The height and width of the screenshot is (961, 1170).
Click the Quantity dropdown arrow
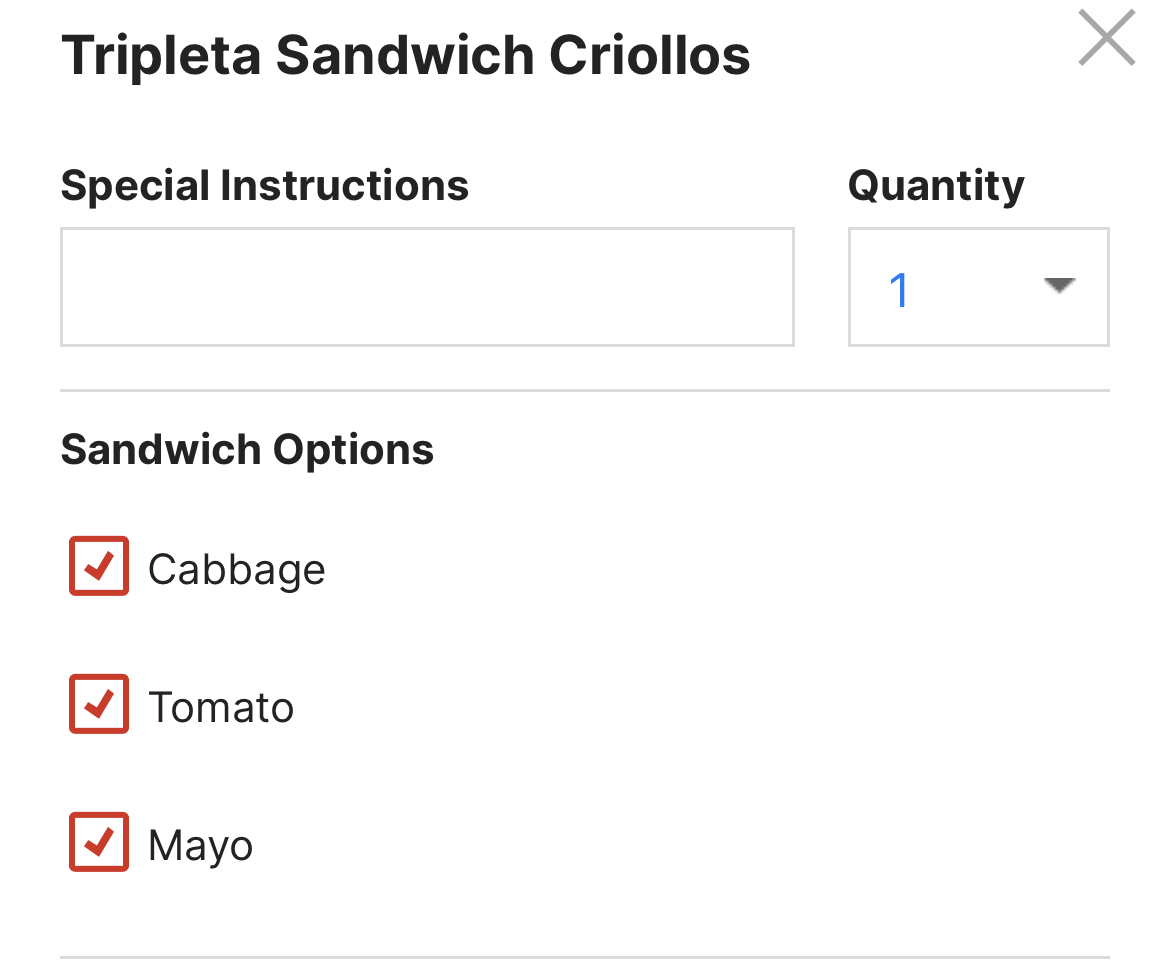pyautogui.click(x=1059, y=286)
